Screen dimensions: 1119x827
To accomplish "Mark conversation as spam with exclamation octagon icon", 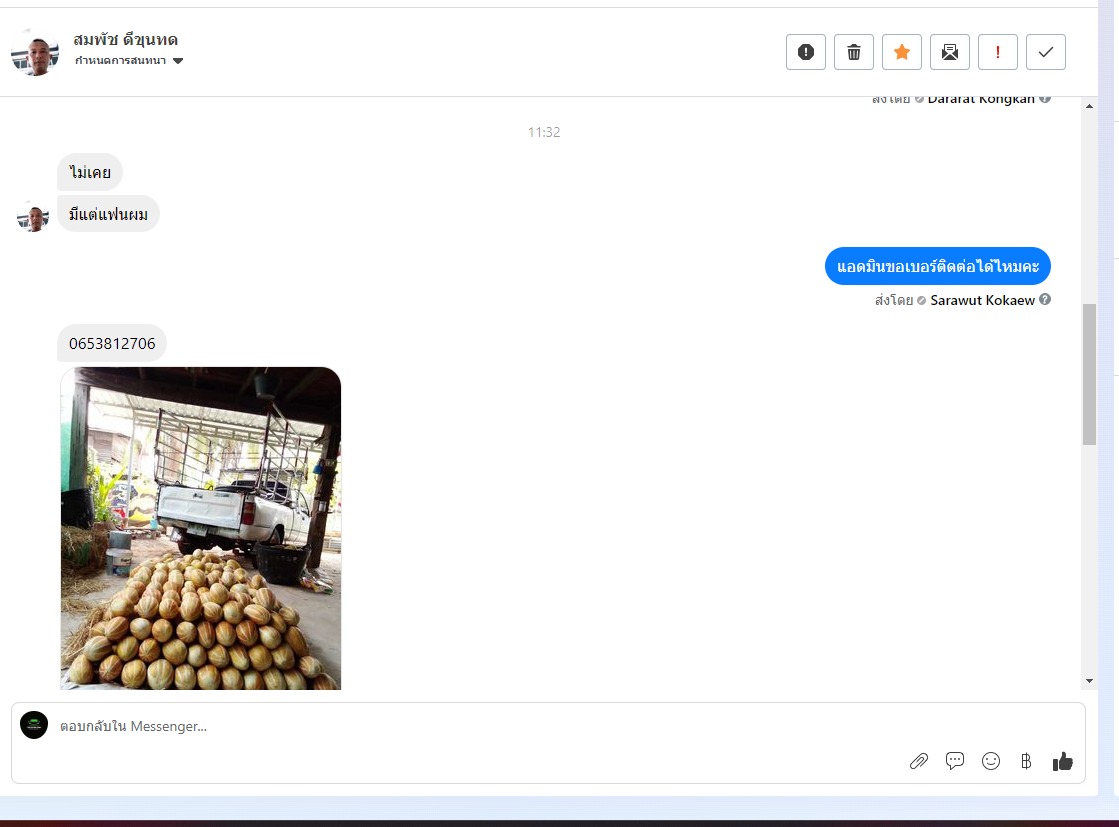I will (x=806, y=52).
